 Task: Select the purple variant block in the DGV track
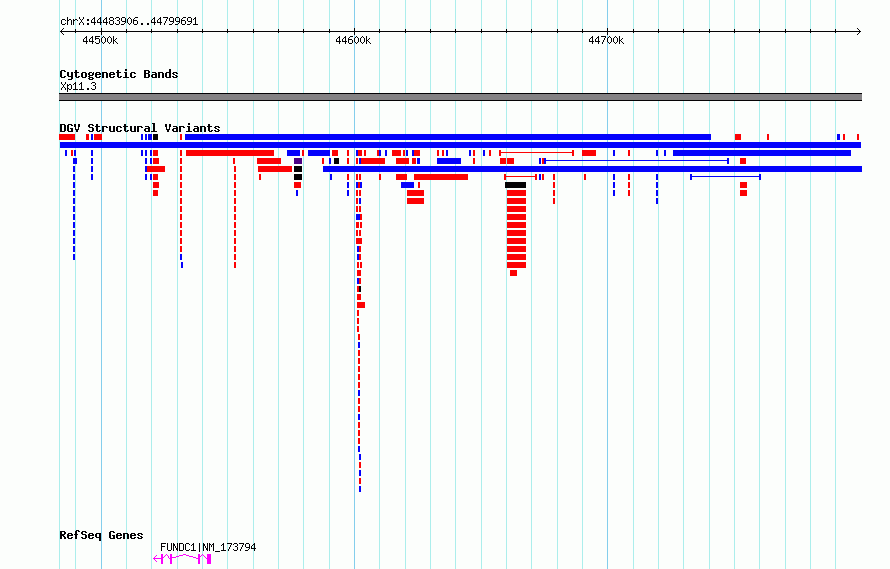click(x=298, y=161)
